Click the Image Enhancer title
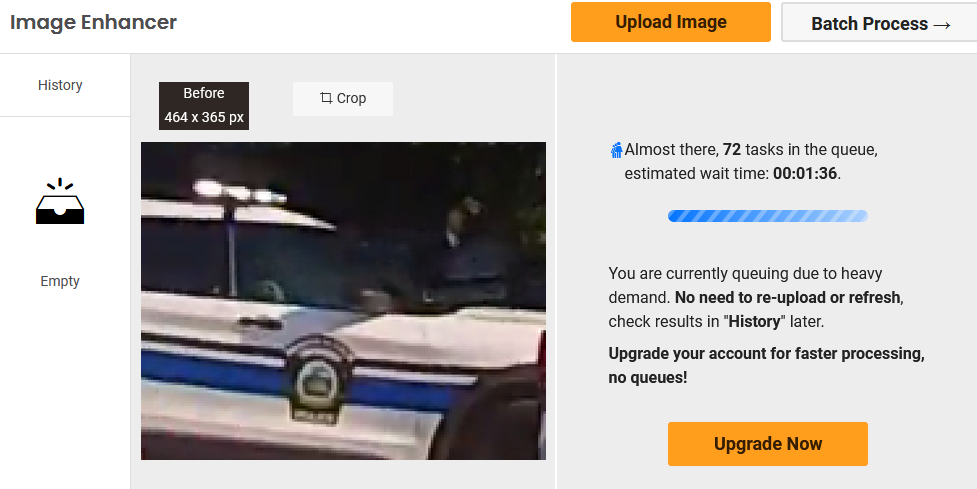977x489 pixels. click(93, 22)
